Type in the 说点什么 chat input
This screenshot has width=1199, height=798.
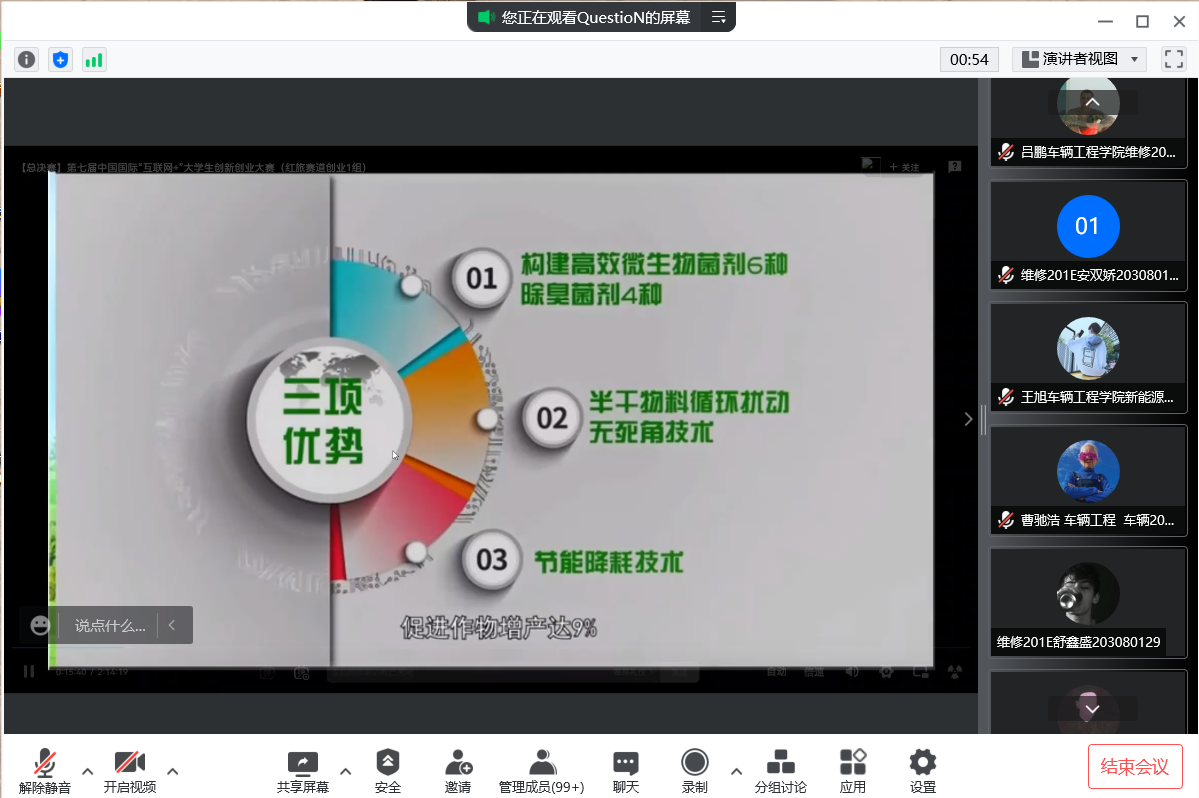coord(110,626)
